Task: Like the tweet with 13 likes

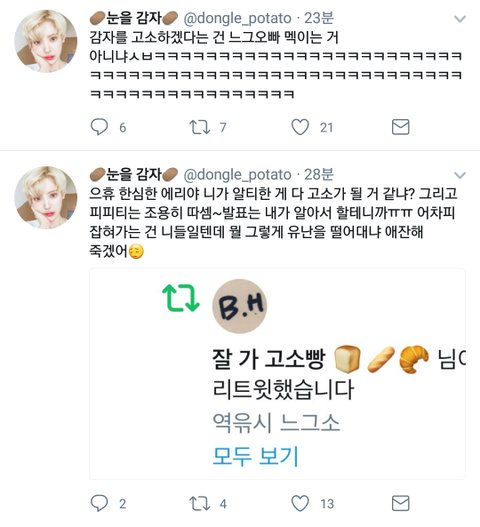Action: (x=300, y=503)
